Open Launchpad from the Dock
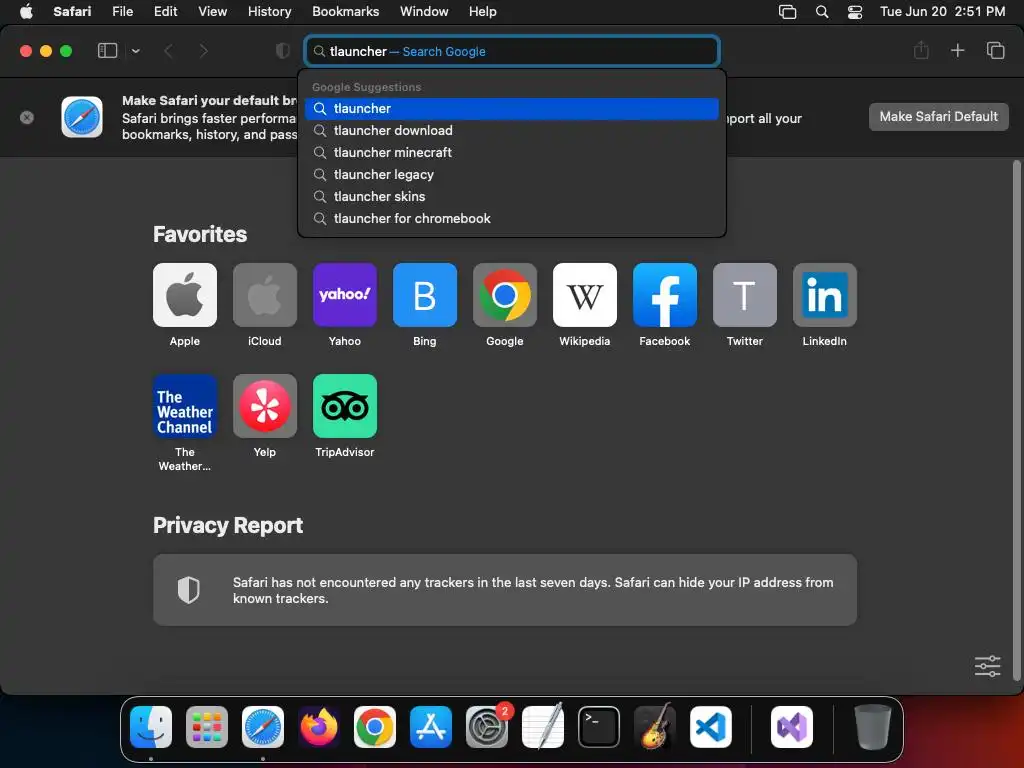 coord(207,727)
